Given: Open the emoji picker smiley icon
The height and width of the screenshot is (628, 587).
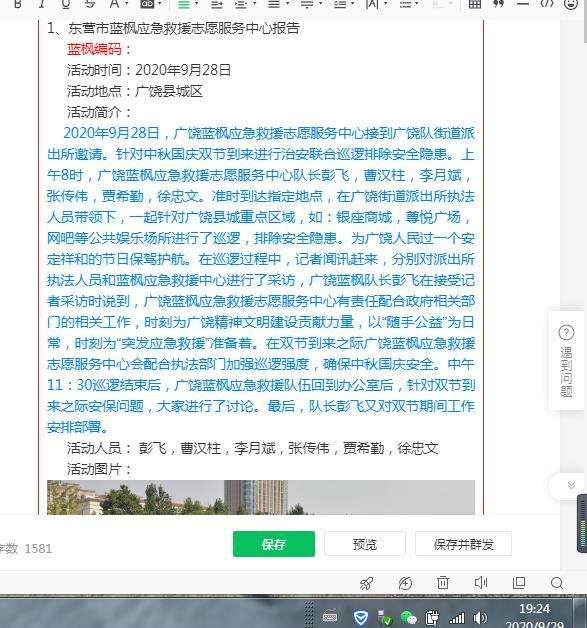Looking at the screenshot, I should pyautogui.click(x=571, y=4).
